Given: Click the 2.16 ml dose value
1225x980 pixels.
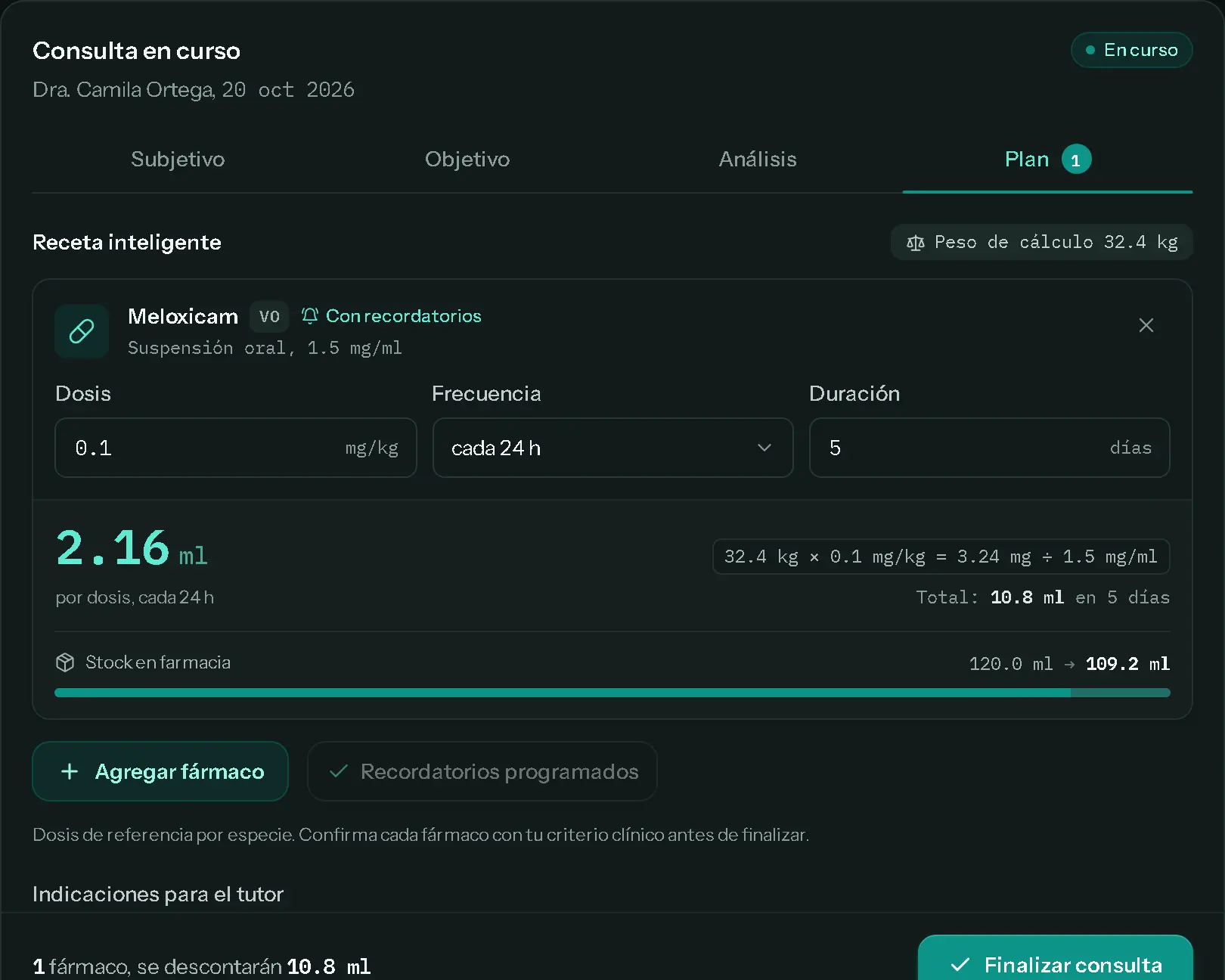Looking at the screenshot, I should 132,548.
